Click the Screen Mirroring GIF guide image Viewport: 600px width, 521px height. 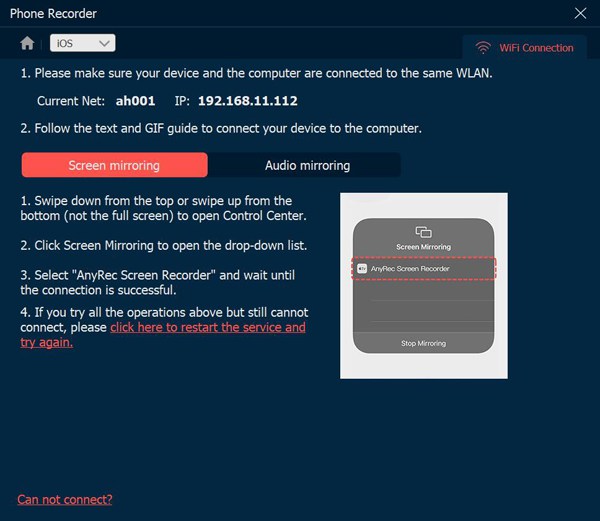tap(424, 286)
